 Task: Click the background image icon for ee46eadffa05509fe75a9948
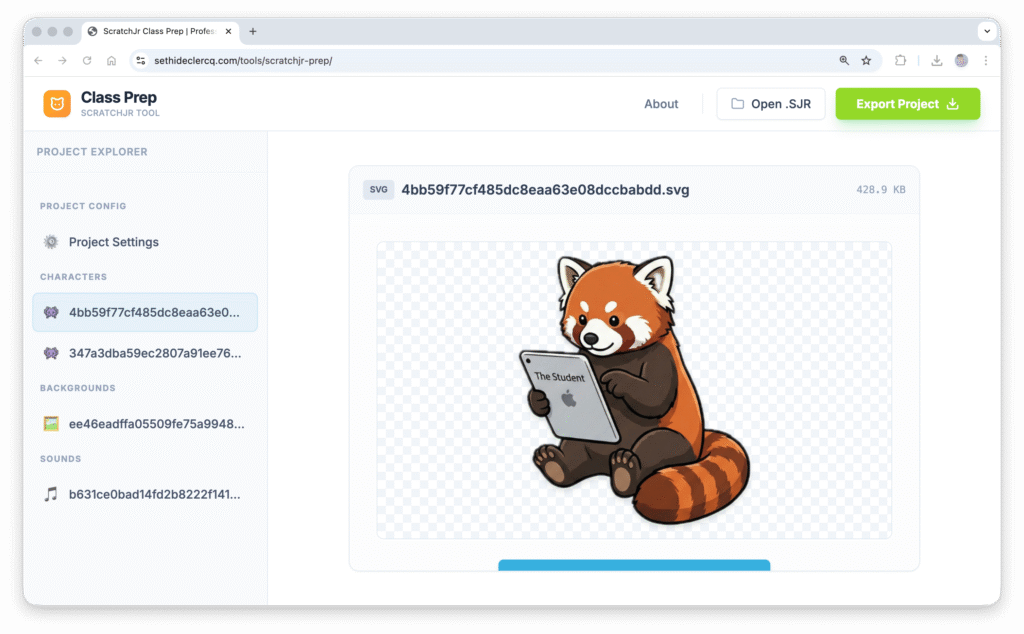51,424
